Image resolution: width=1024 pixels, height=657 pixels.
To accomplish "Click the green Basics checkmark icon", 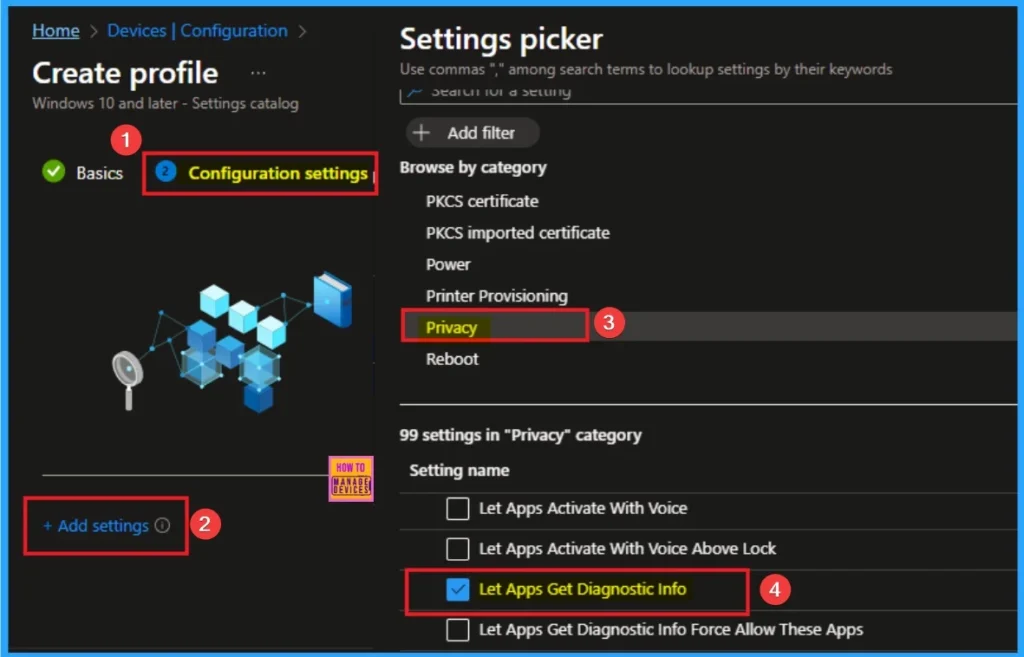I will (54, 172).
